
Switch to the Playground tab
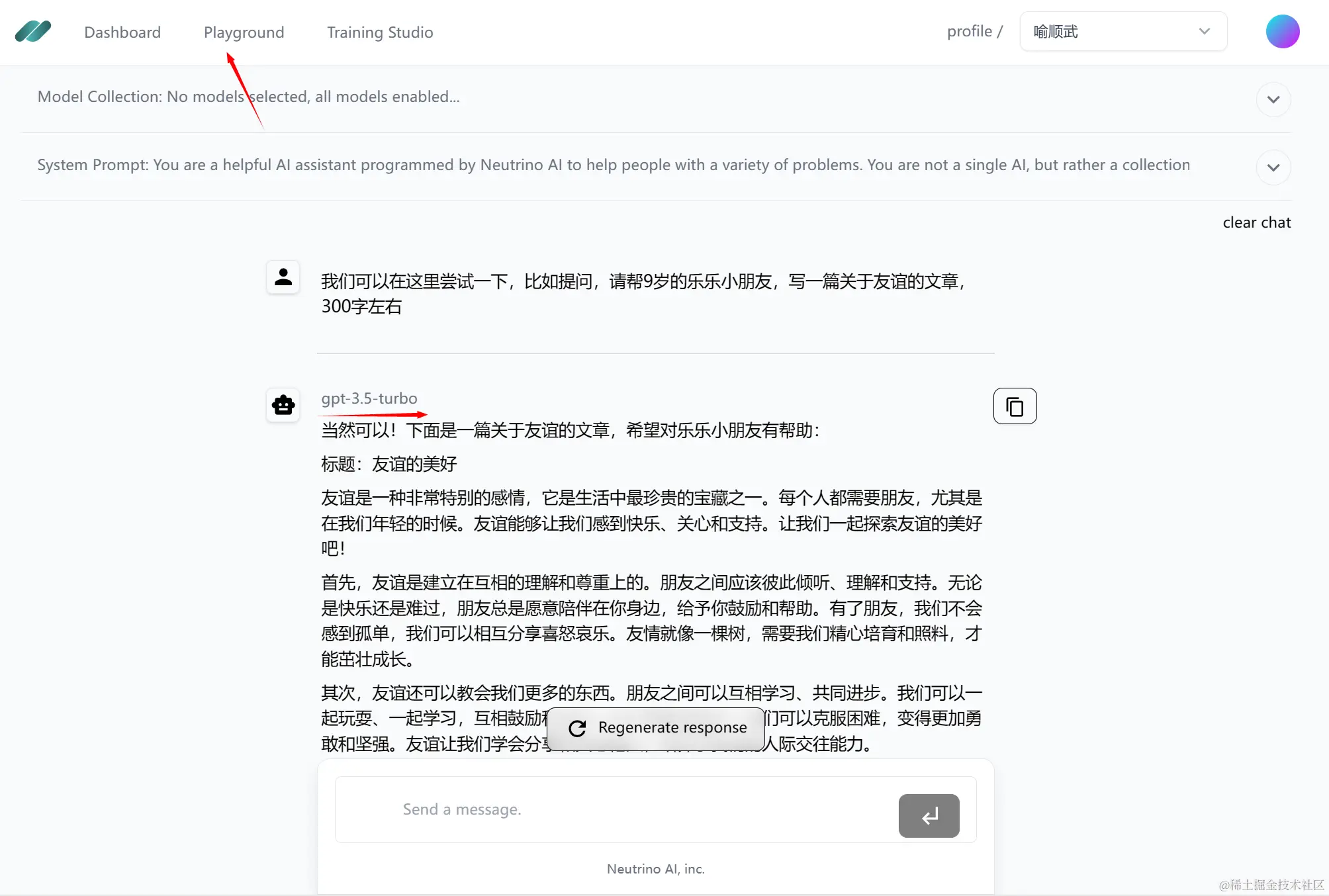pos(244,32)
